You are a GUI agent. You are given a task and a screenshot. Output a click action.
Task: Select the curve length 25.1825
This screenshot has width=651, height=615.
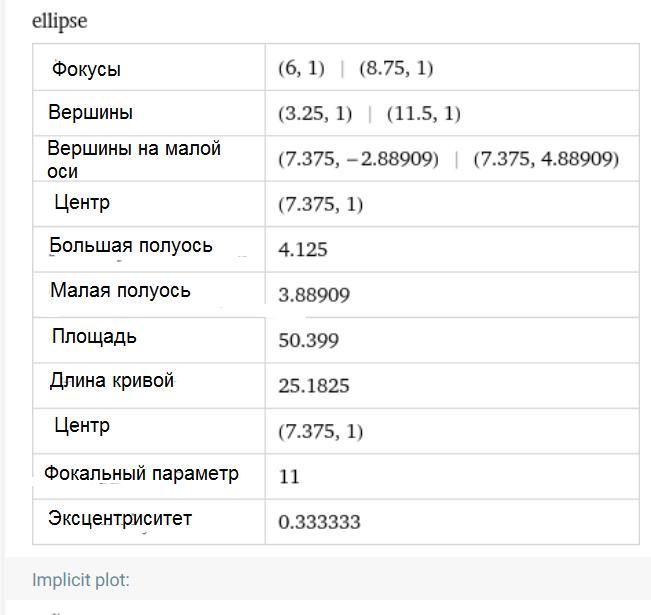[x=314, y=386]
